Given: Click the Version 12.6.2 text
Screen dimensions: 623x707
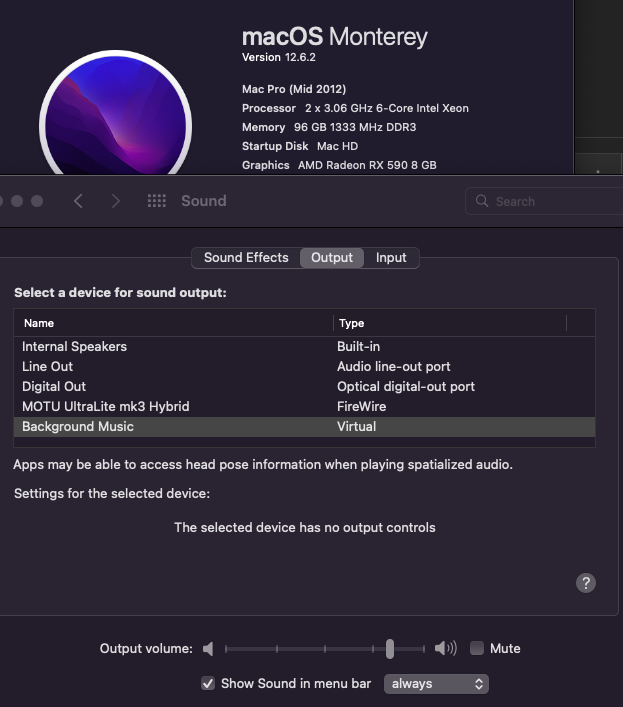Looking at the screenshot, I should click(x=279, y=57).
